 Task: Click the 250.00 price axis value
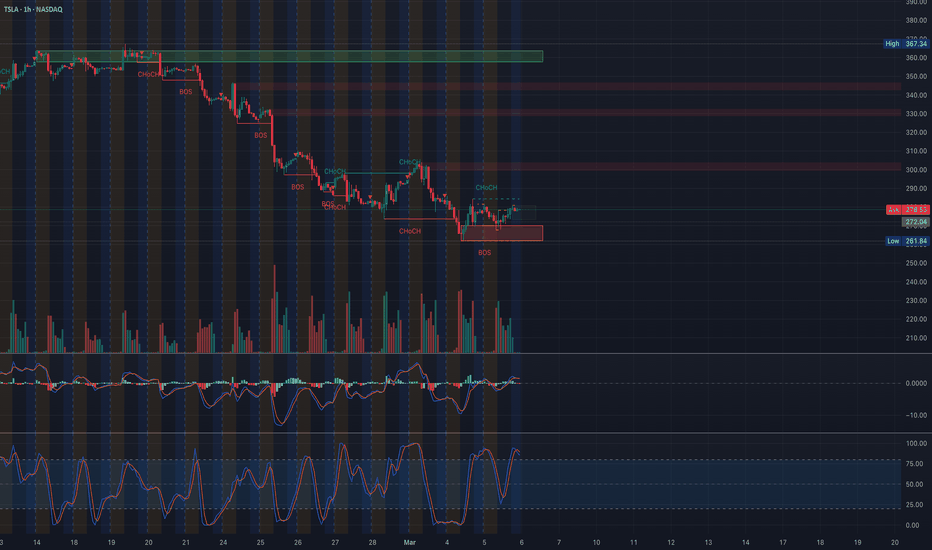click(x=916, y=263)
